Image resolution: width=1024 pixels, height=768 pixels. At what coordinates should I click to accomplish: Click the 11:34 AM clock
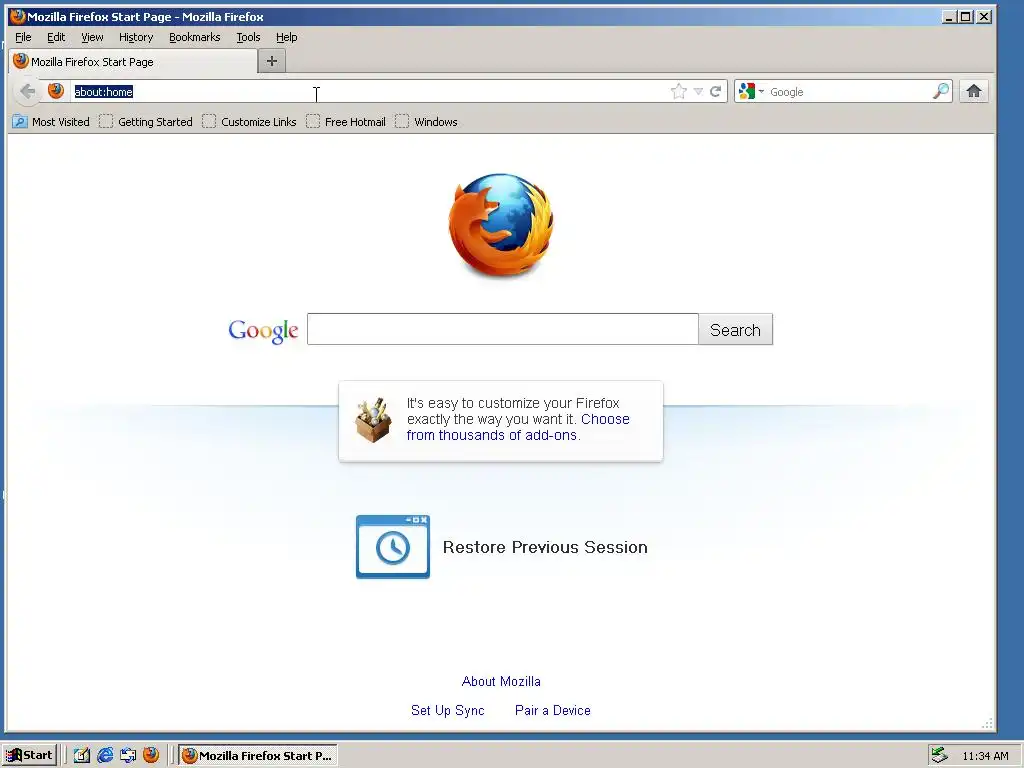pos(985,756)
